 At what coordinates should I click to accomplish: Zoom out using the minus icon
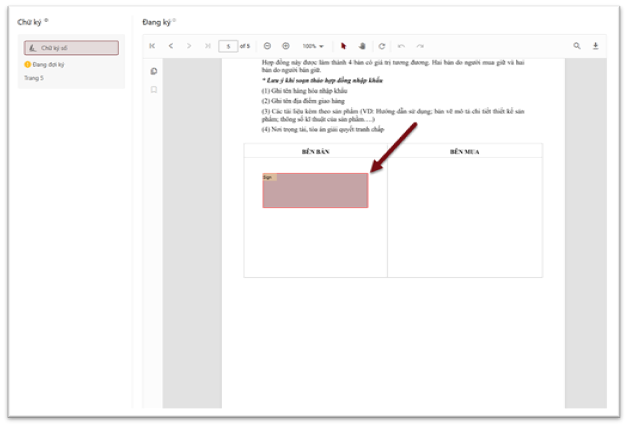coord(267,46)
